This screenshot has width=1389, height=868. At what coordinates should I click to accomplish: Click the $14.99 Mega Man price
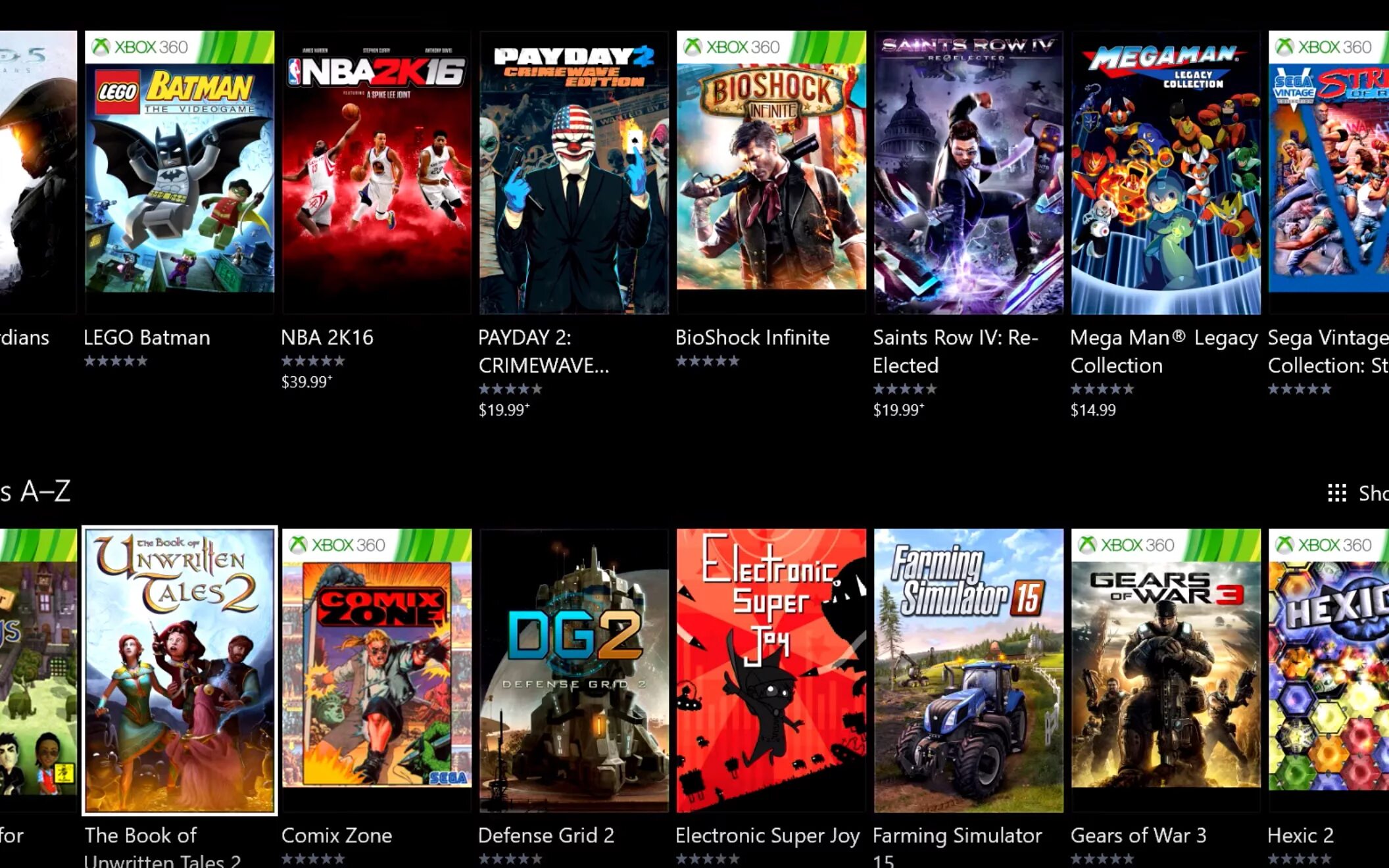click(1093, 410)
